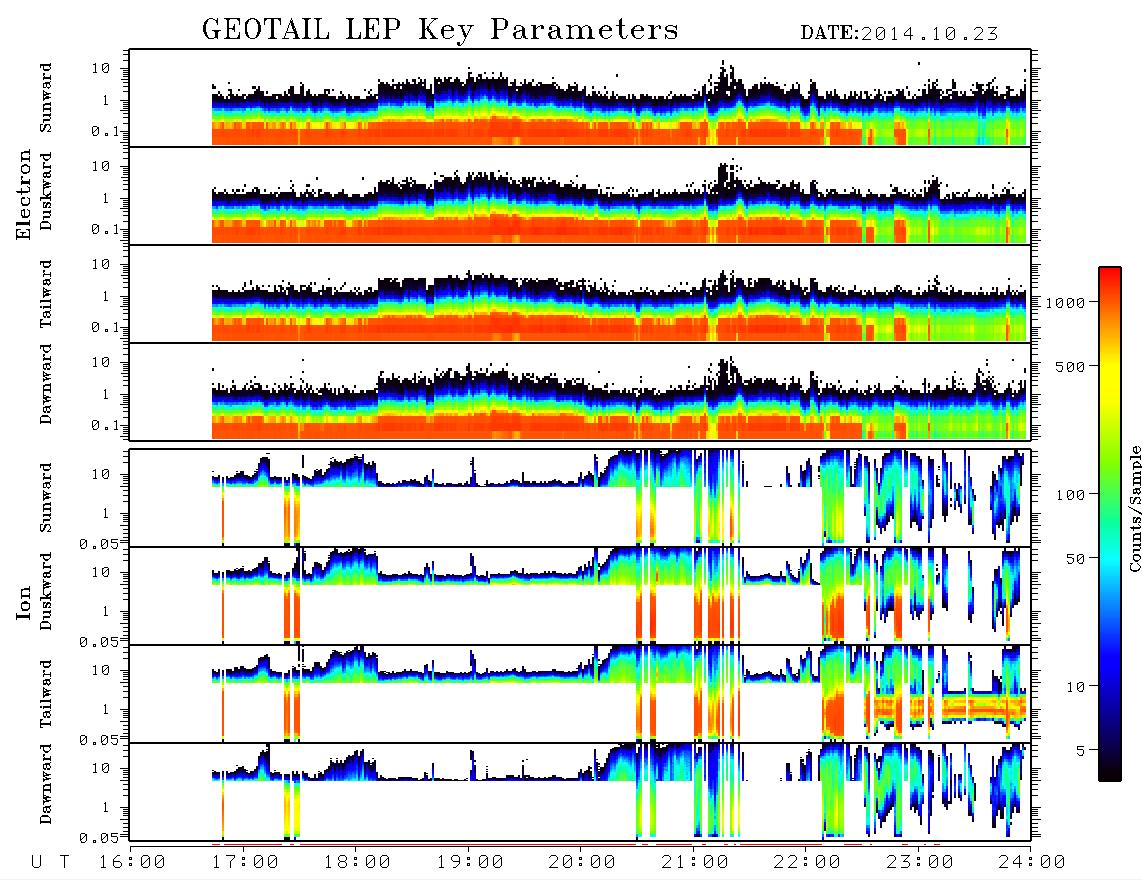The image size is (1142, 880).
Task: Click the Electron "Sunward" panel label
Action: (46, 98)
